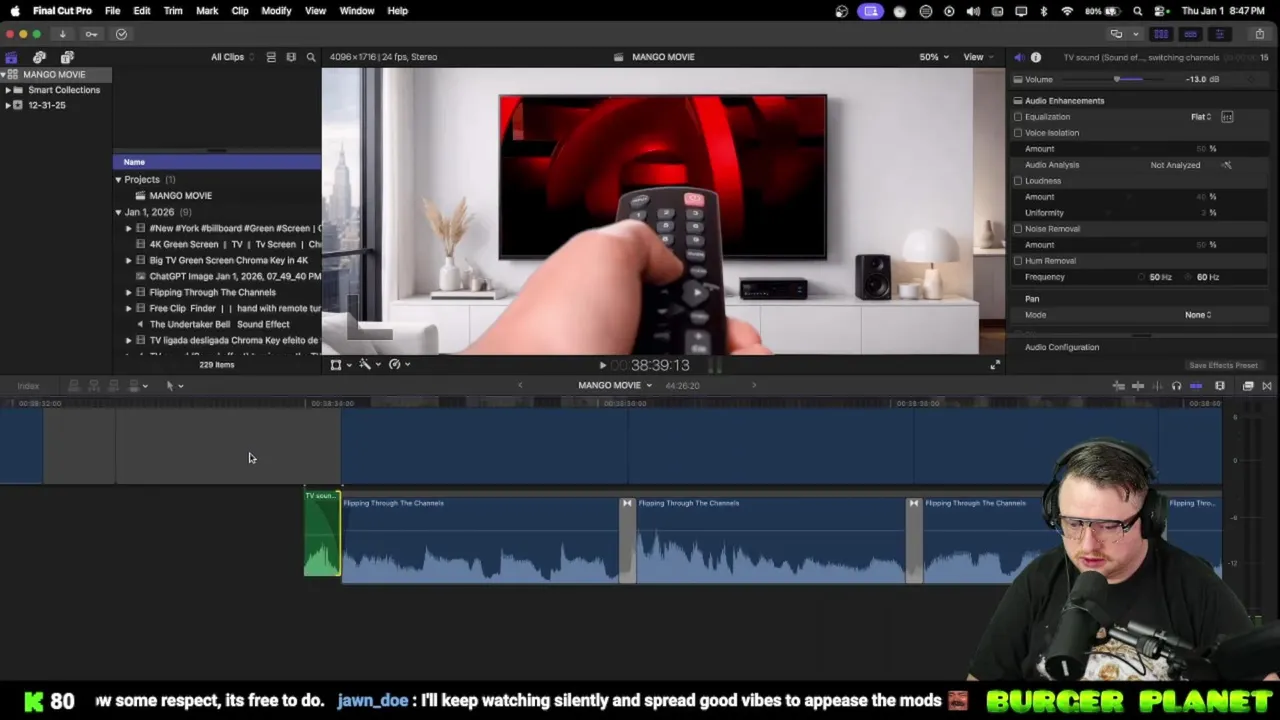Image resolution: width=1280 pixels, height=720 pixels.
Task: Open the Trim menu
Action: click(173, 11)
